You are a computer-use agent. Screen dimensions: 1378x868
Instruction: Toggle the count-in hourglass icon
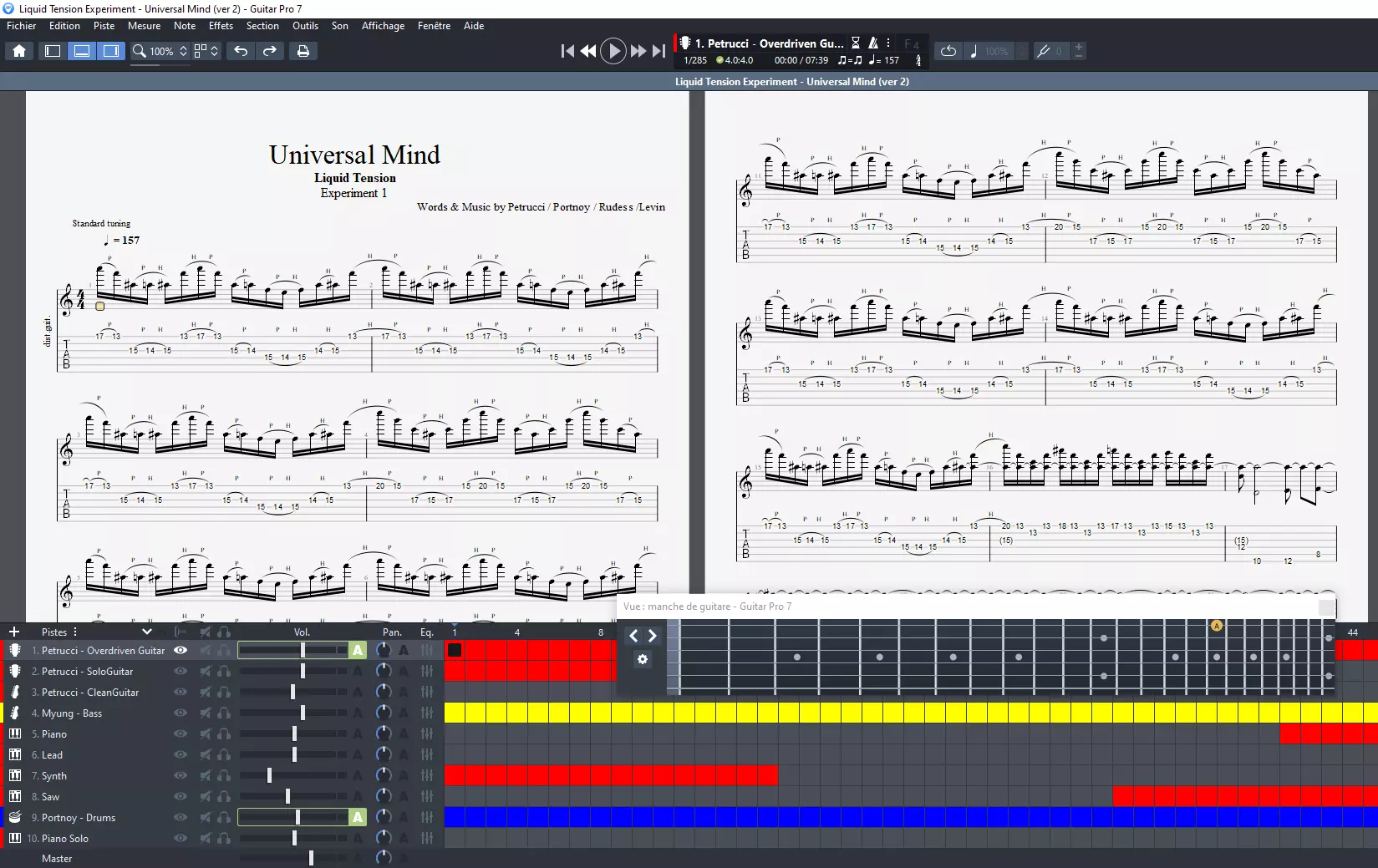(x=856, y=43)
